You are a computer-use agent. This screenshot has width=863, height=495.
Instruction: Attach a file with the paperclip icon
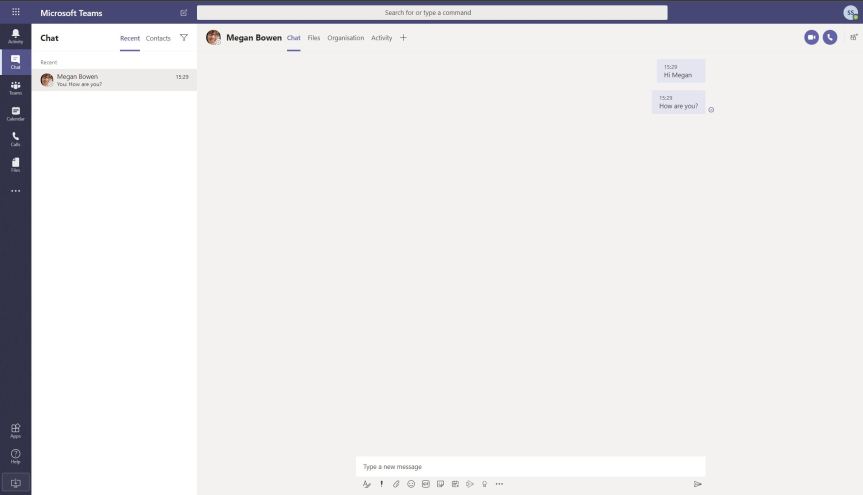click(x=396, y=484)
